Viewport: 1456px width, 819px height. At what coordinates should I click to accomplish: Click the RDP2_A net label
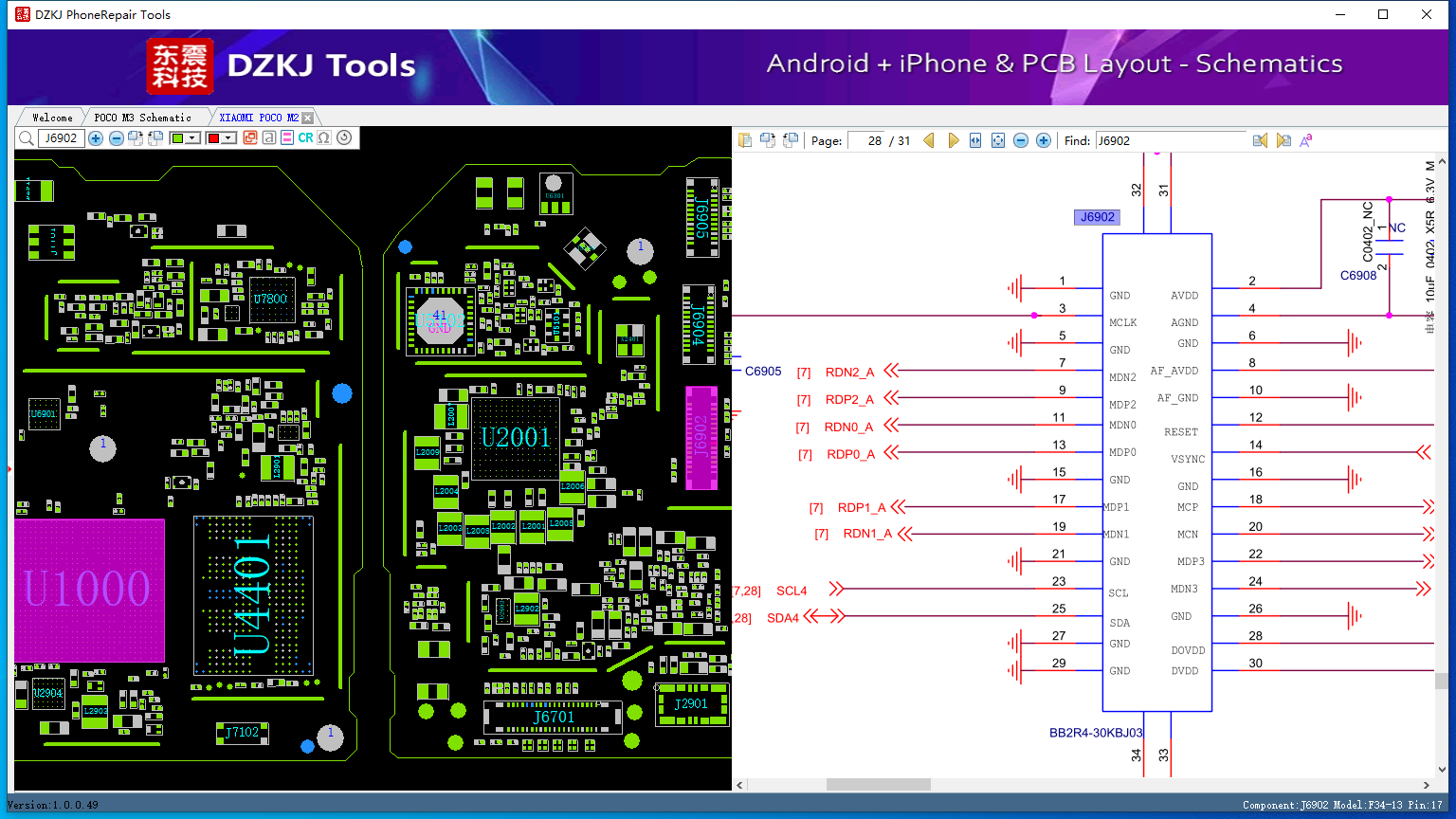point(849,399)
